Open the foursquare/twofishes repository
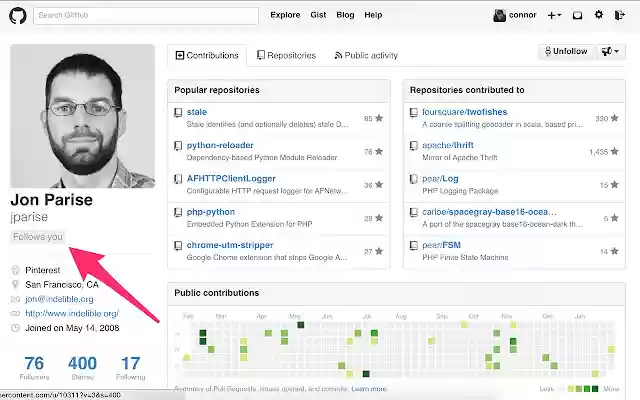Image resolution: width=640 pixels, height=400 pixels. click(x=464, y=112)
